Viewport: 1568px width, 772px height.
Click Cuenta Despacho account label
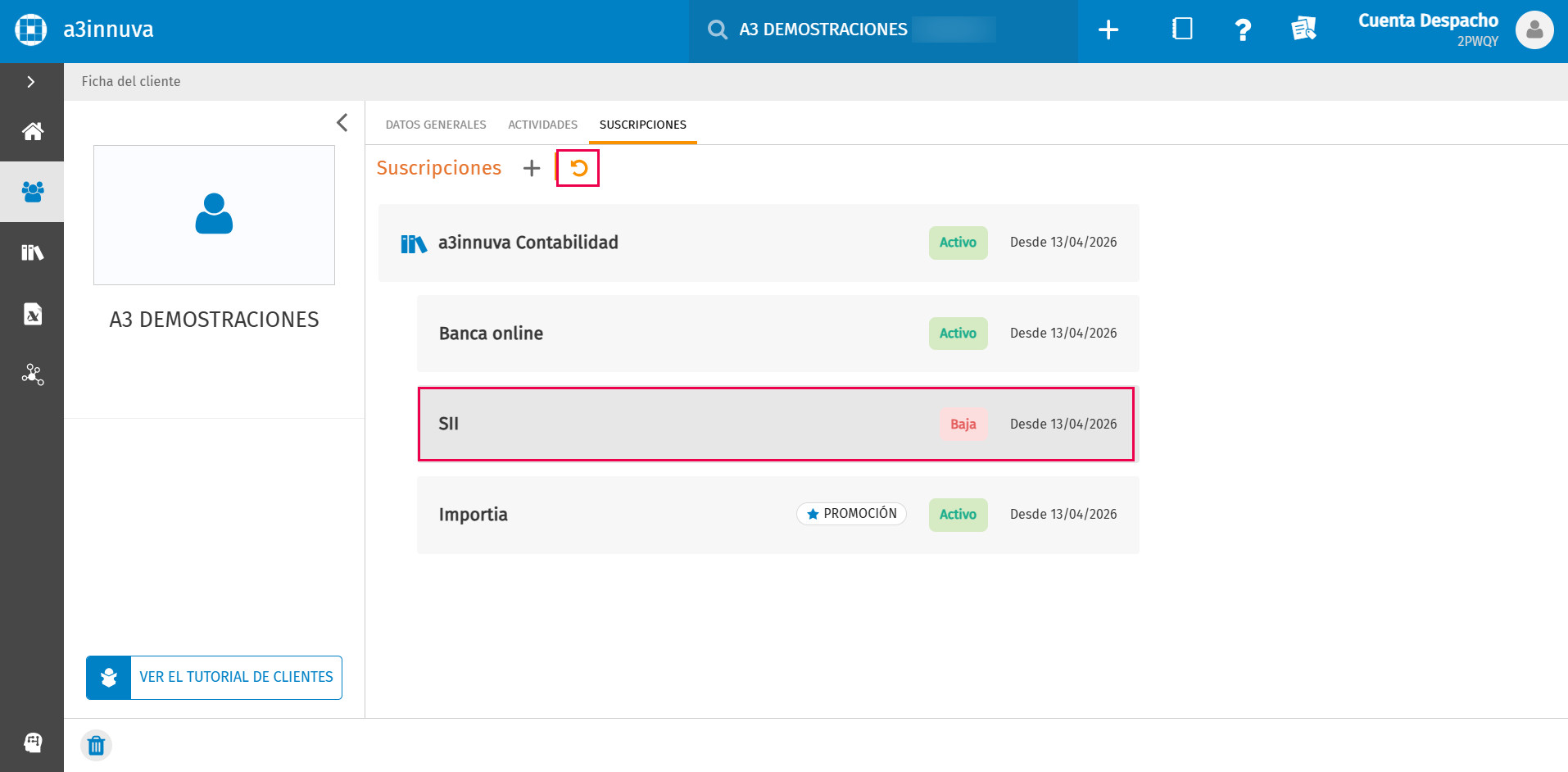pos(1428,20)
